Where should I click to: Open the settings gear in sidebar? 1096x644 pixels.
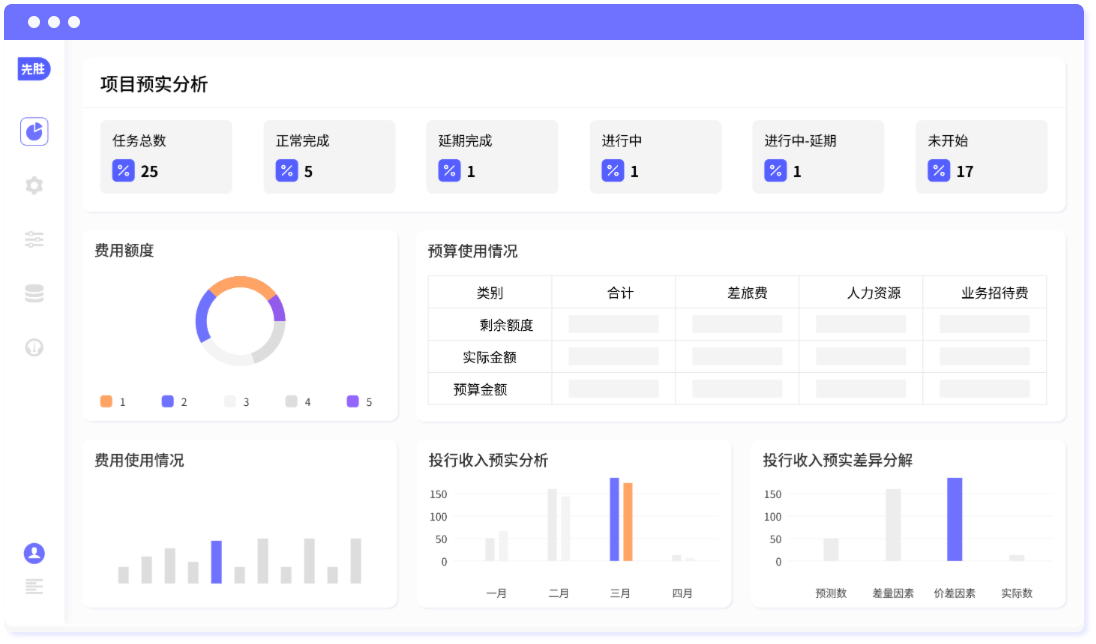(x=34, y=185)
